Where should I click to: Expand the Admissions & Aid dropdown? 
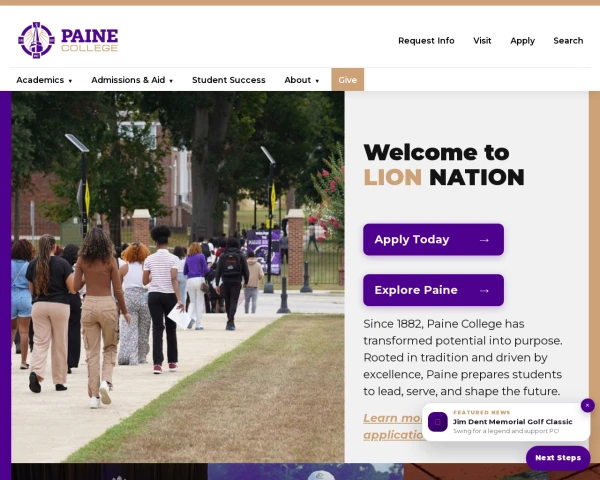click(132, 80)
